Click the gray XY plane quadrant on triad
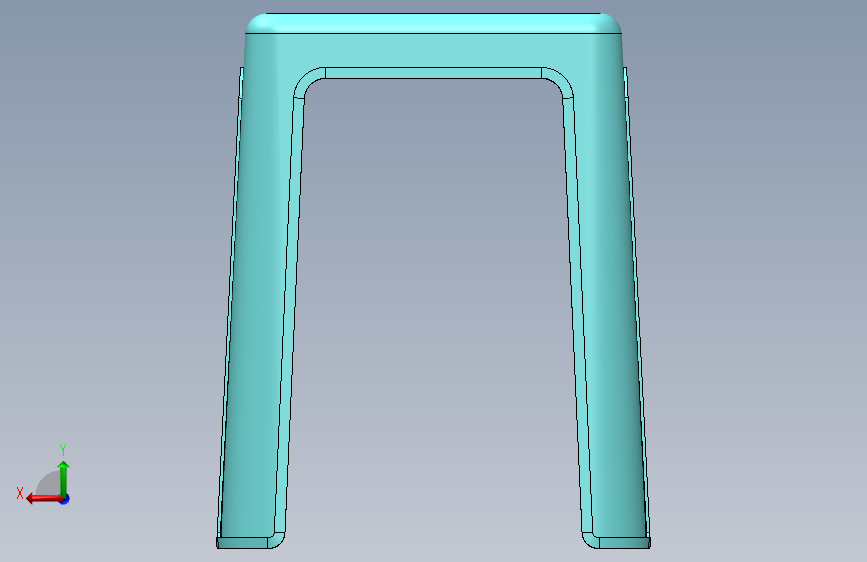 49,485
